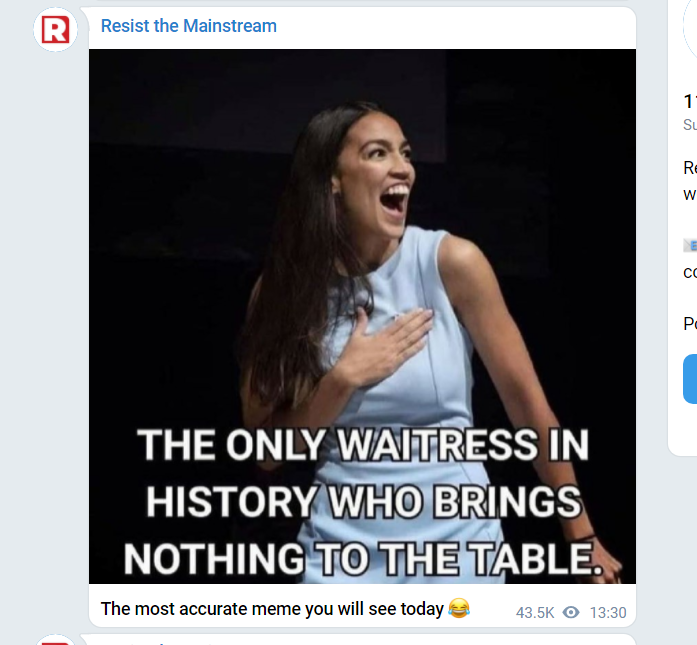This screenshot has width=697, height=645.
Task: Click the meme text "NOTHING TO THE TABLE"
Action: click(x=365, y=558)
